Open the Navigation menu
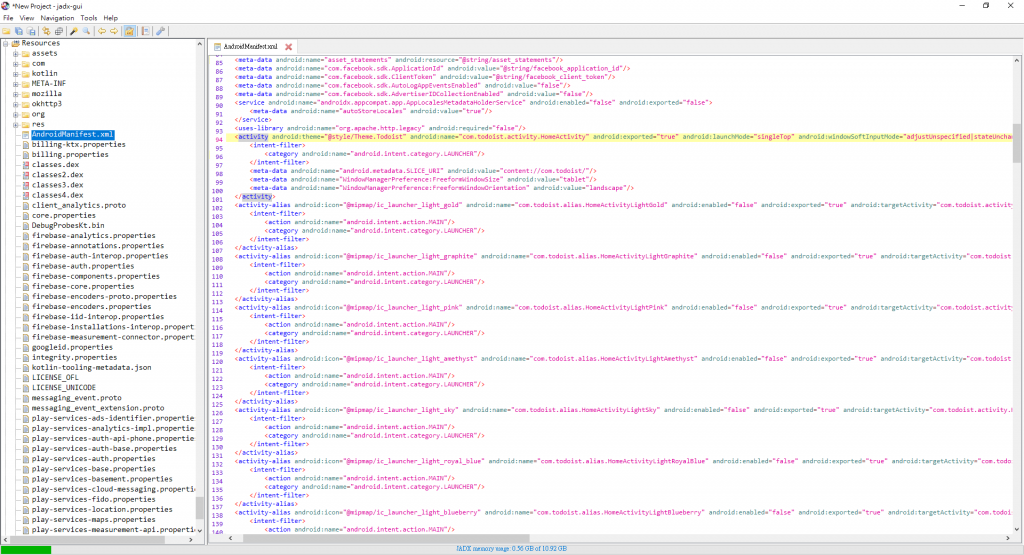The height and width of the screenshot is (555, 1024). click(57, 18)
